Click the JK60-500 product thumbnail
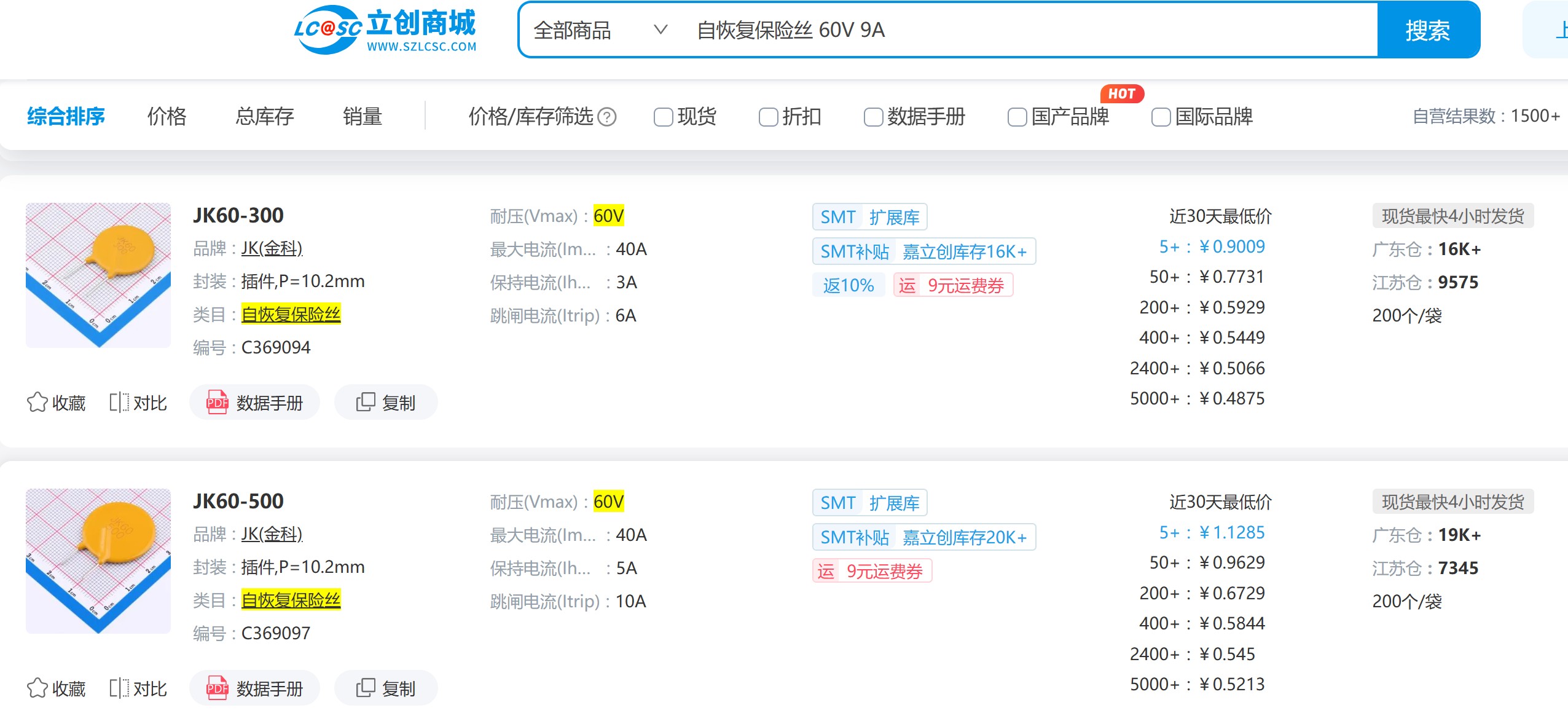This screenshot has width=1568, height=713. (x=98, y=561)
